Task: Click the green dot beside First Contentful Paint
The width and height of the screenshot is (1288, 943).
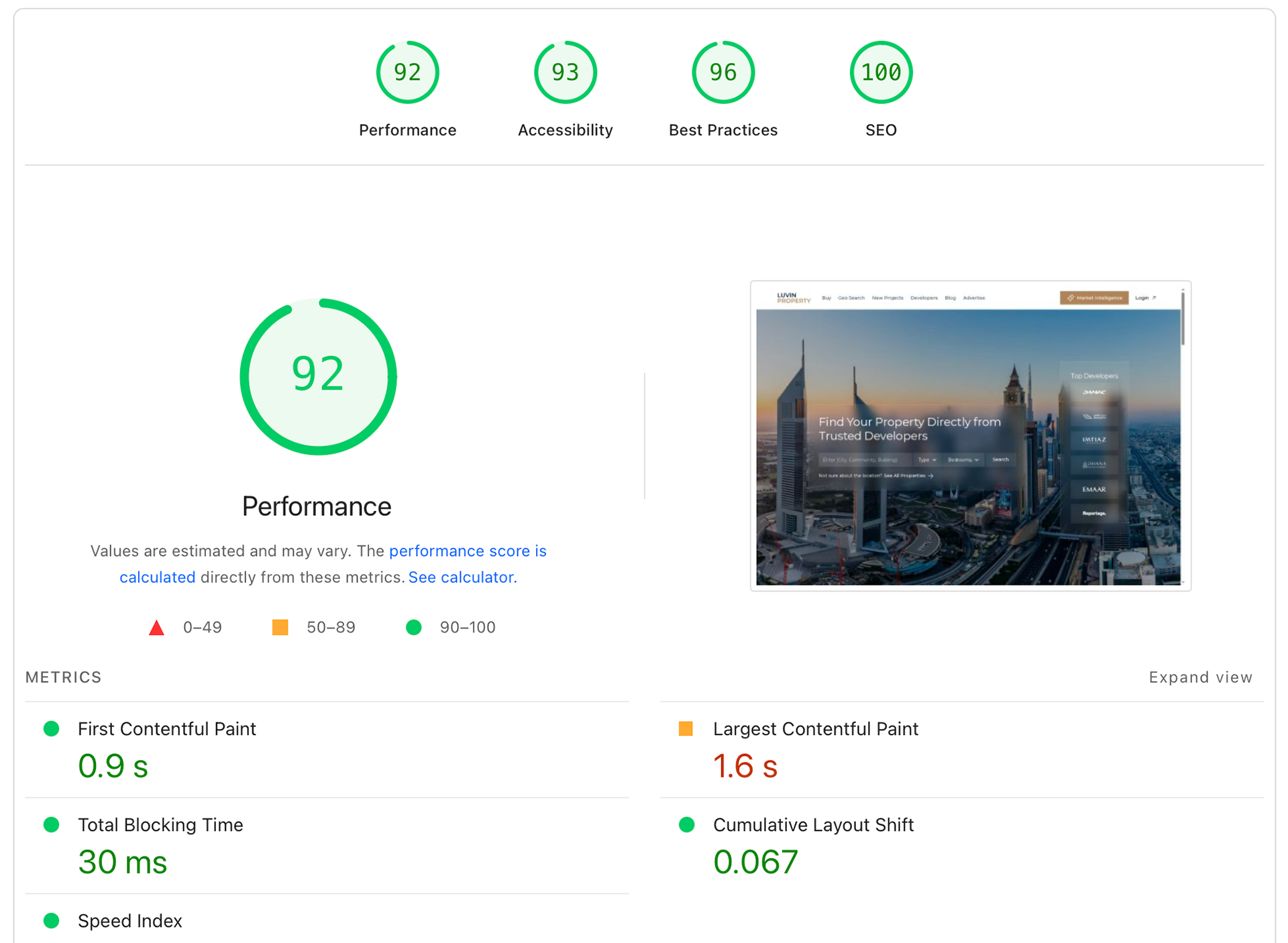Action: pyautogui.click(x=52, y=729)
